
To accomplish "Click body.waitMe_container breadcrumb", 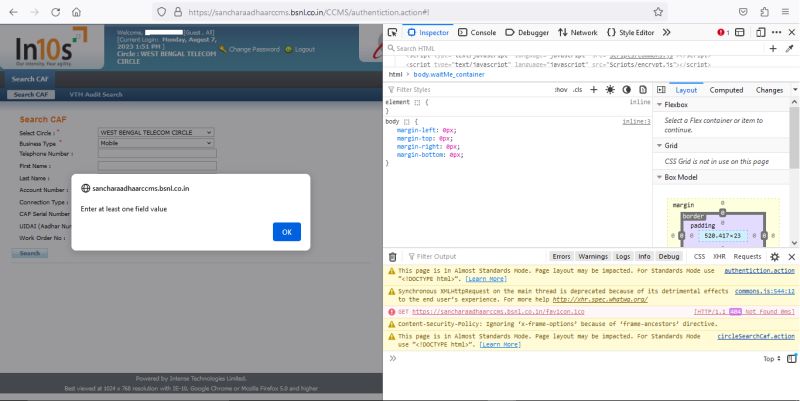I will point(448,74).
